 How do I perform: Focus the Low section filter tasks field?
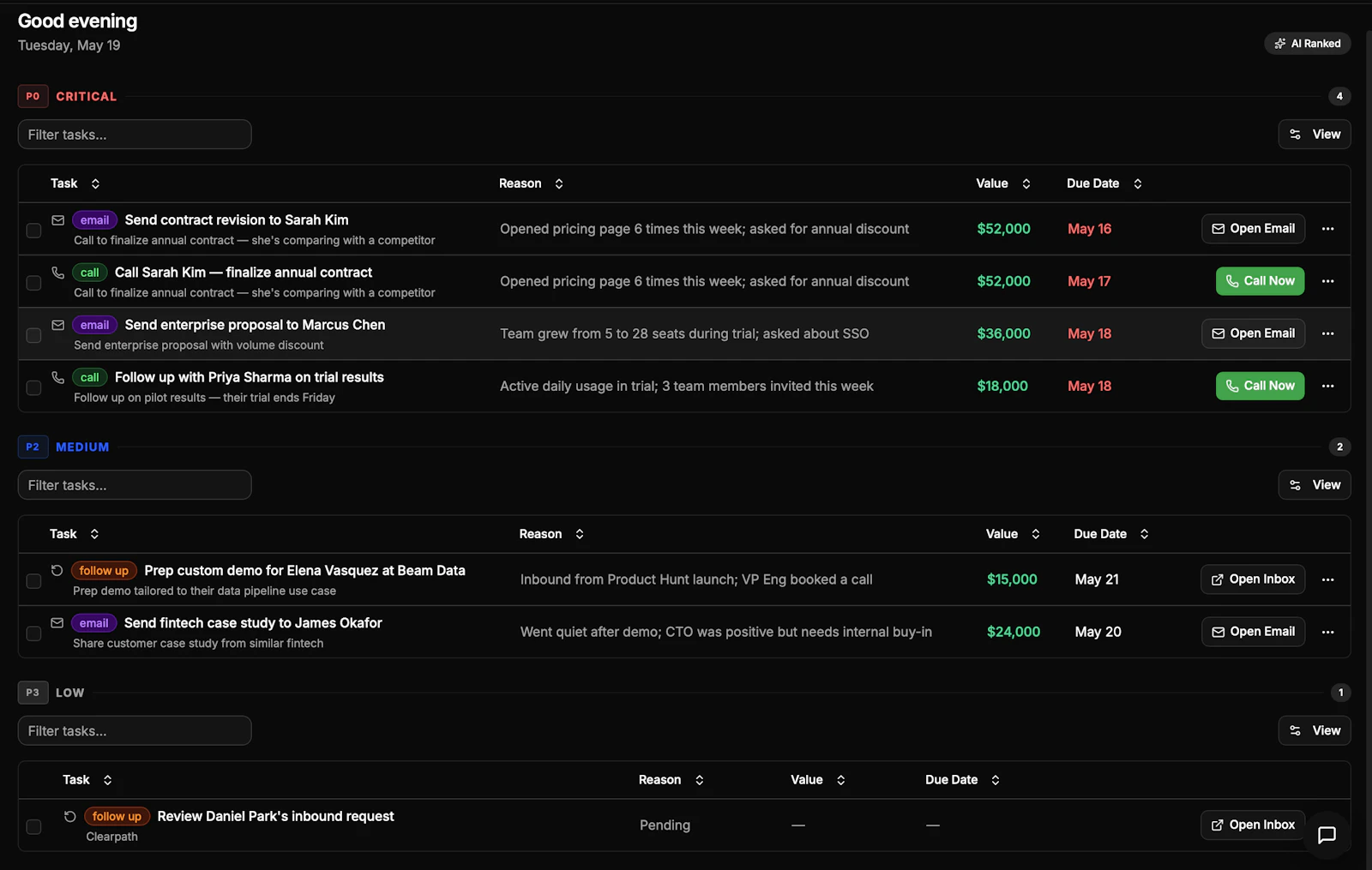pyautogui.click(x=135, y=731)
